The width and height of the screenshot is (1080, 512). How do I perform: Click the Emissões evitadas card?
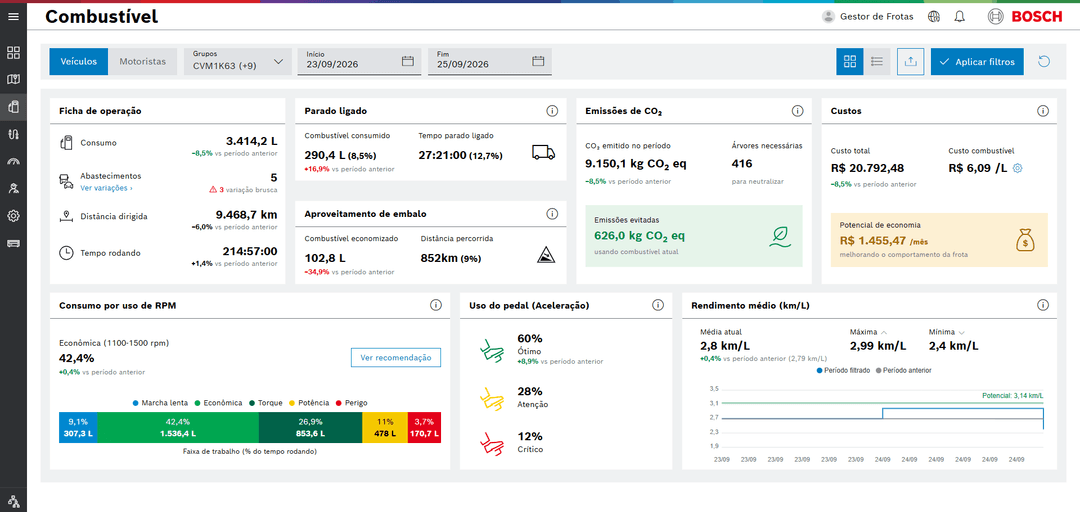(694, 236)
